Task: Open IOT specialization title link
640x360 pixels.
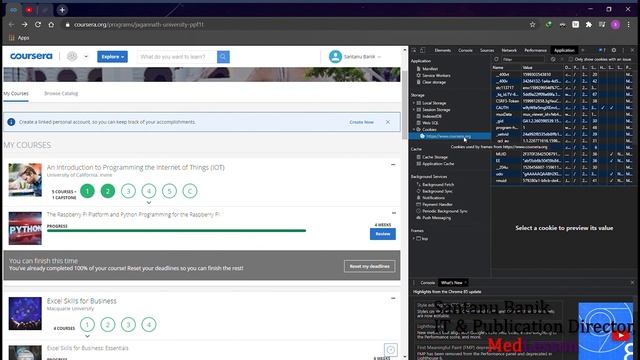Action: [x=136, y=167]
